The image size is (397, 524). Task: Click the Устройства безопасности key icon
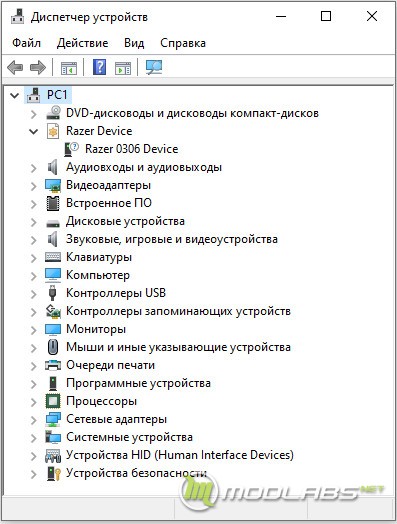(53, 473)
